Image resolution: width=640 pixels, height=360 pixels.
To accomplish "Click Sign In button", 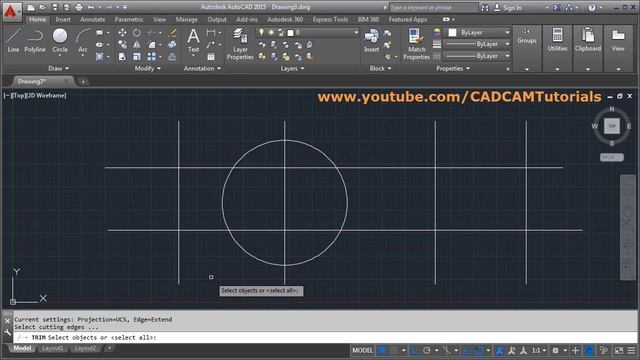I will (508, 7).
